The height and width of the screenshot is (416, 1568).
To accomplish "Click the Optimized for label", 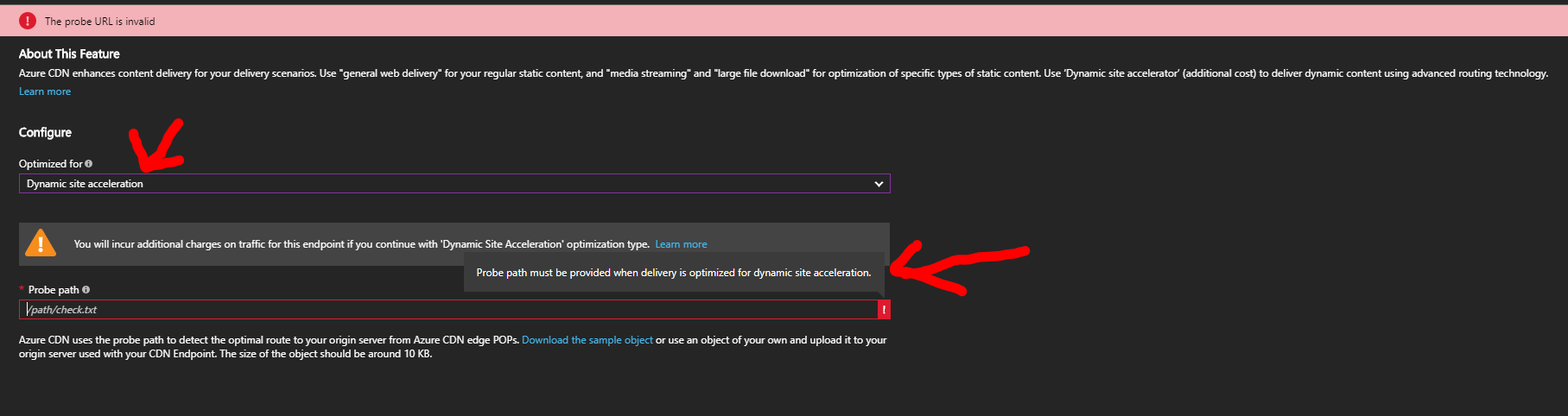I will 51,164.
